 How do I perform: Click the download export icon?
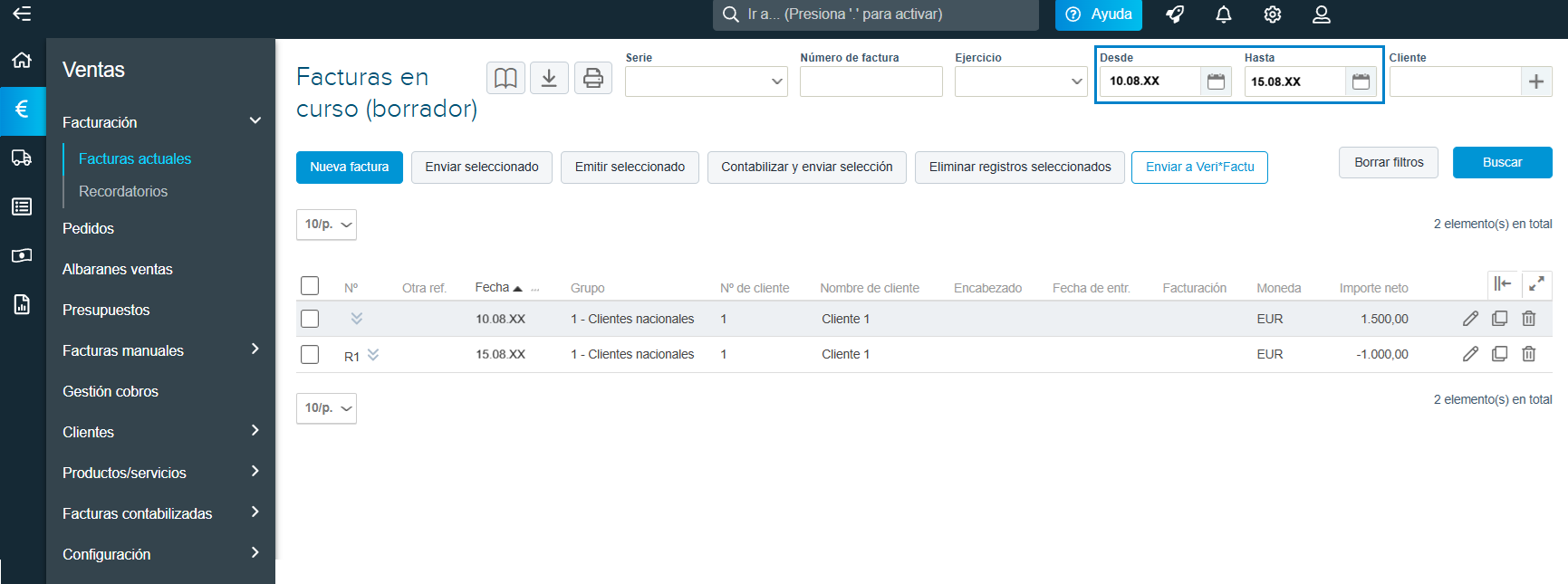tap(549, 79)
